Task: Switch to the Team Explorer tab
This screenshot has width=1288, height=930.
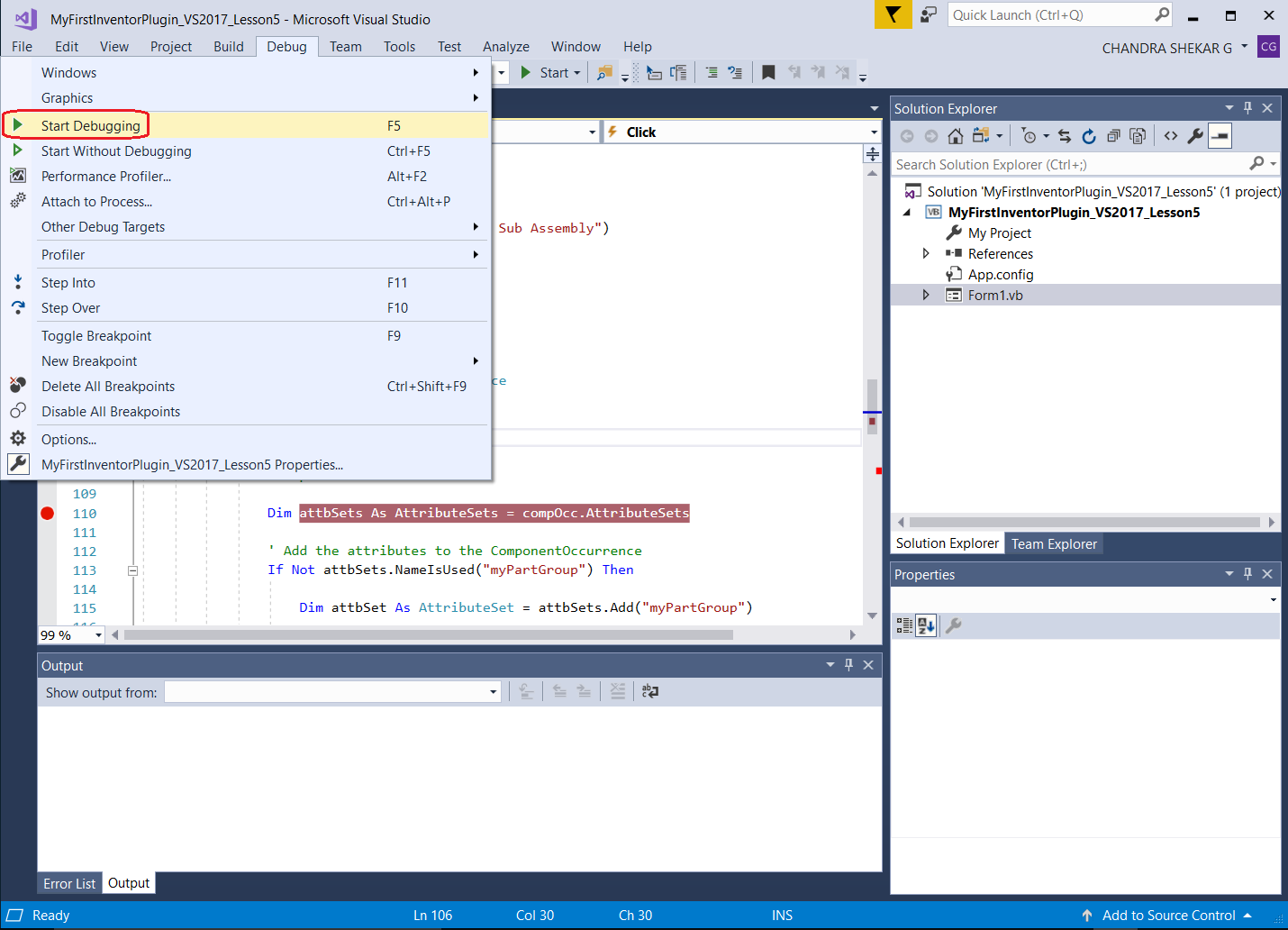Action: [1054, 544]
